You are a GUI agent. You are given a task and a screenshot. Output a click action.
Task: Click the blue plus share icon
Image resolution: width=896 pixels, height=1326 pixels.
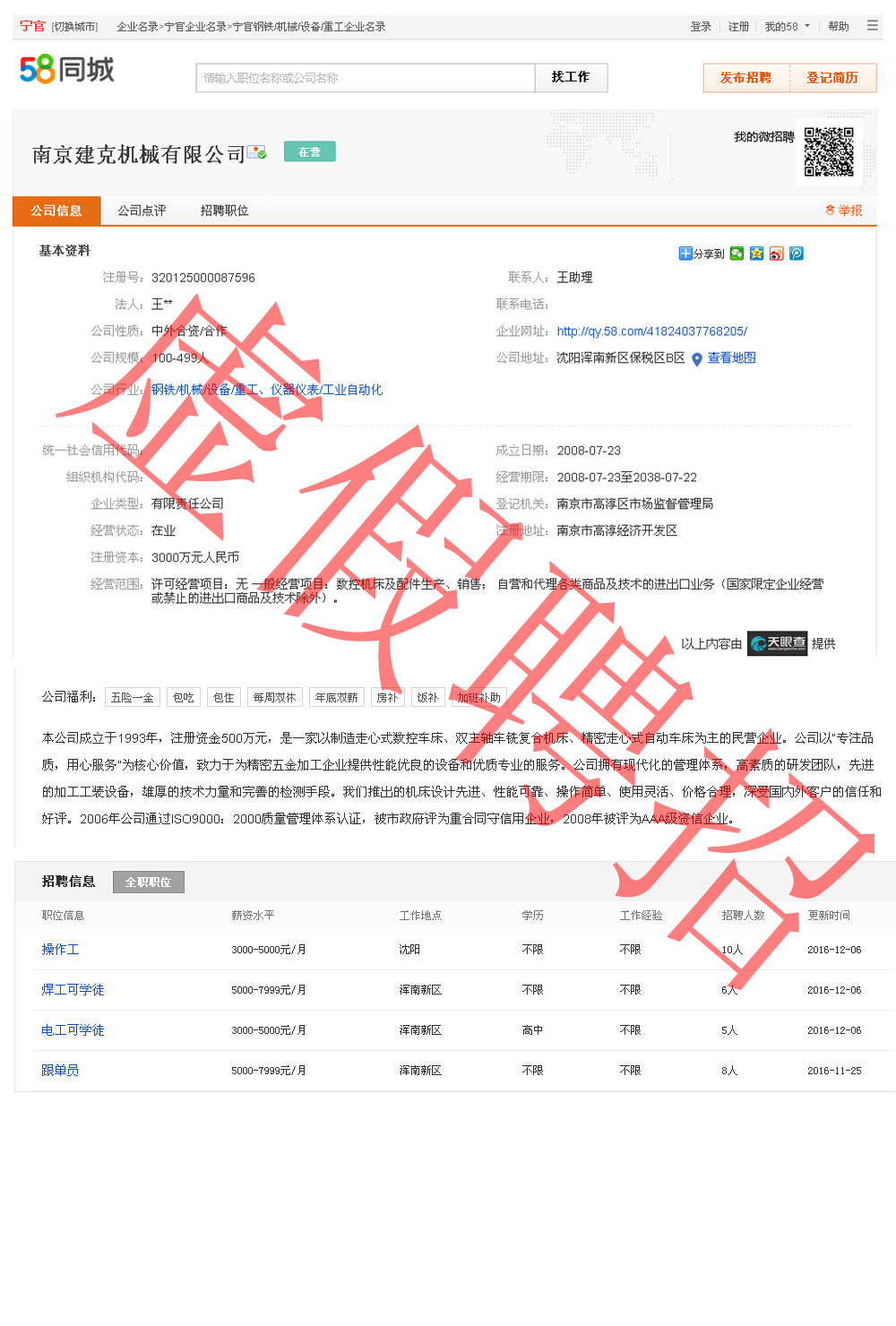(685, 254)
